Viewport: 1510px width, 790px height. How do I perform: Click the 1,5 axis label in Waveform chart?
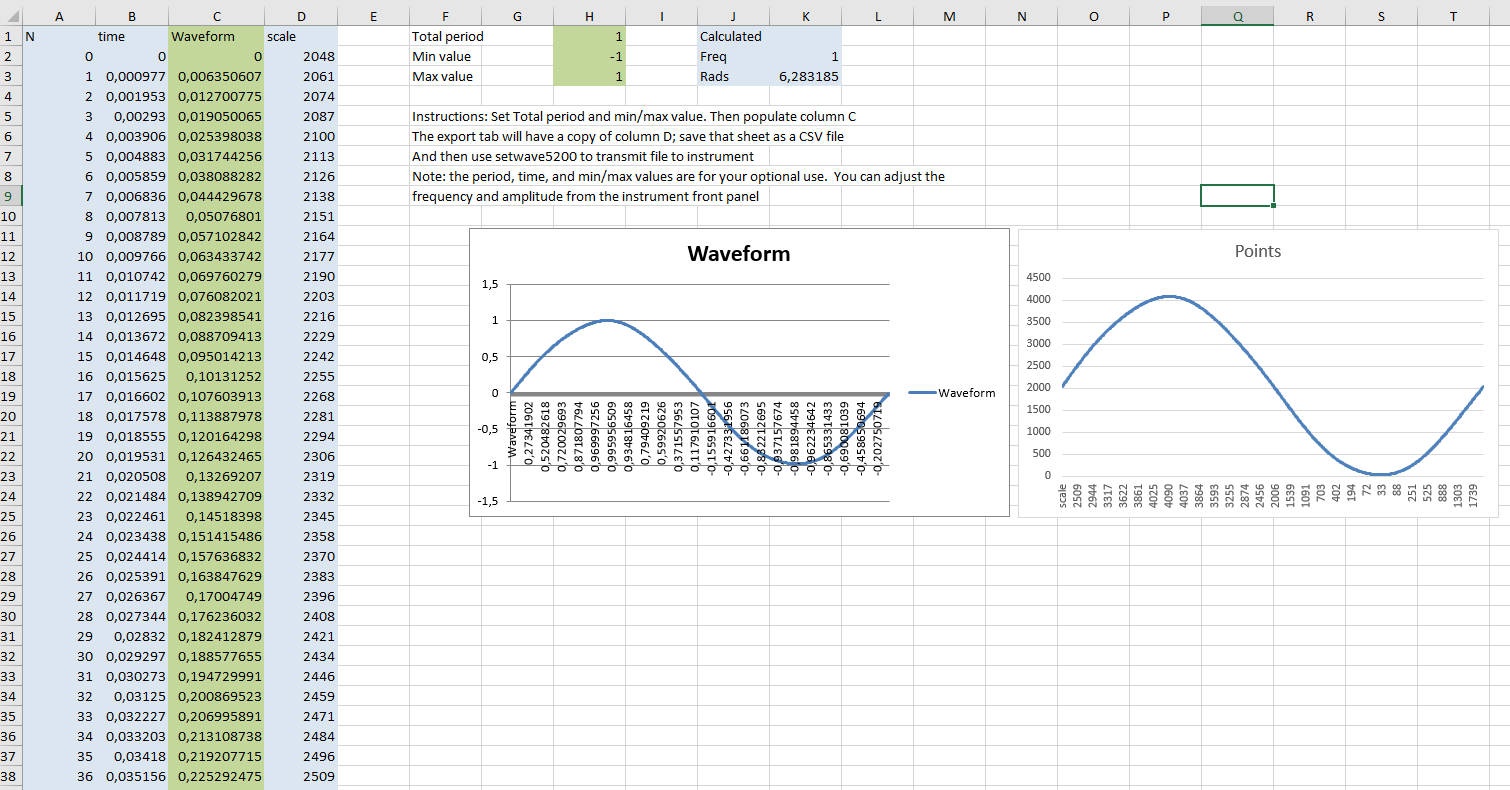pos(489,285)
